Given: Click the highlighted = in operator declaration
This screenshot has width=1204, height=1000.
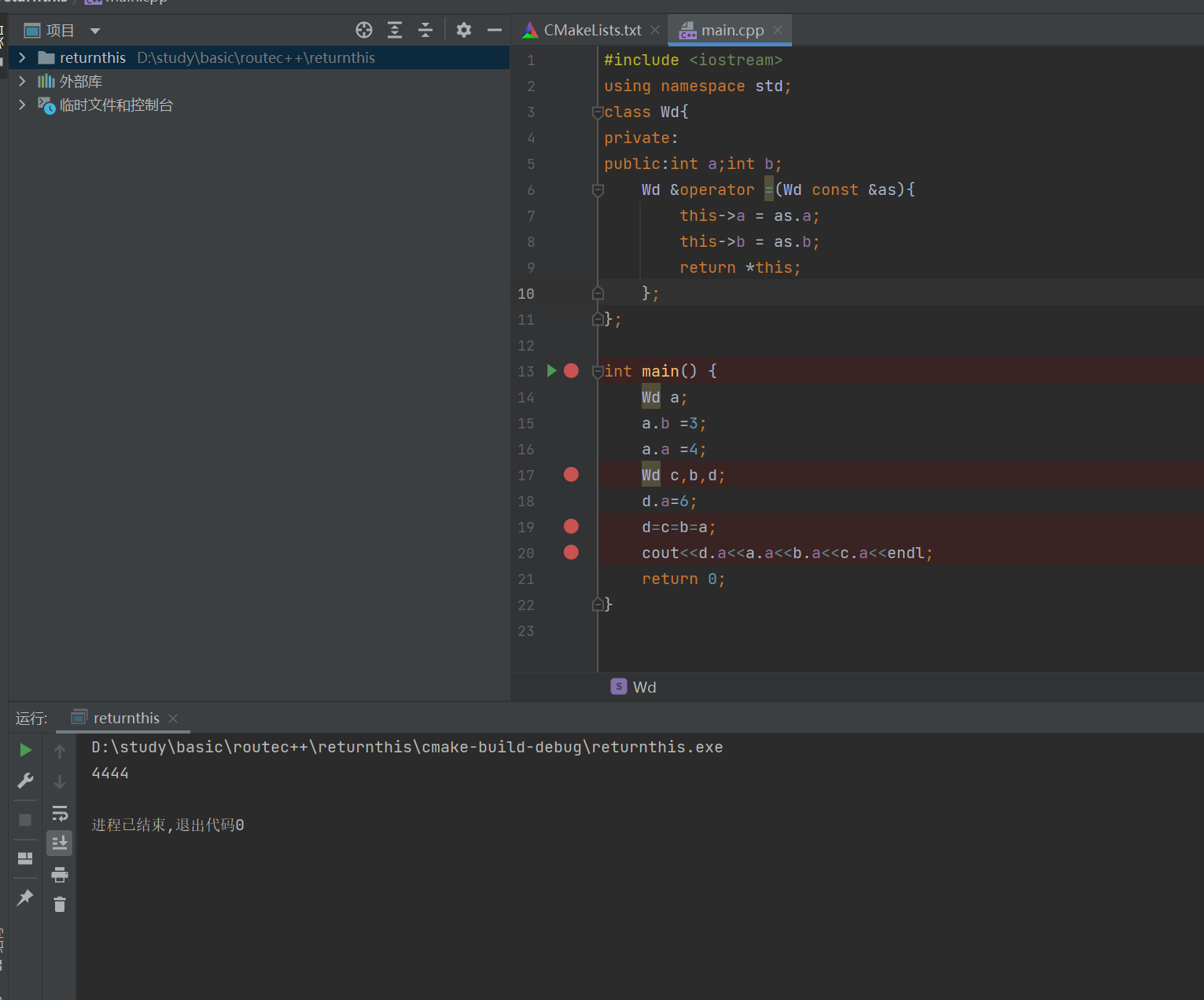Looking at the screenshot, I should pyautogui.click(x=769, y=189).
